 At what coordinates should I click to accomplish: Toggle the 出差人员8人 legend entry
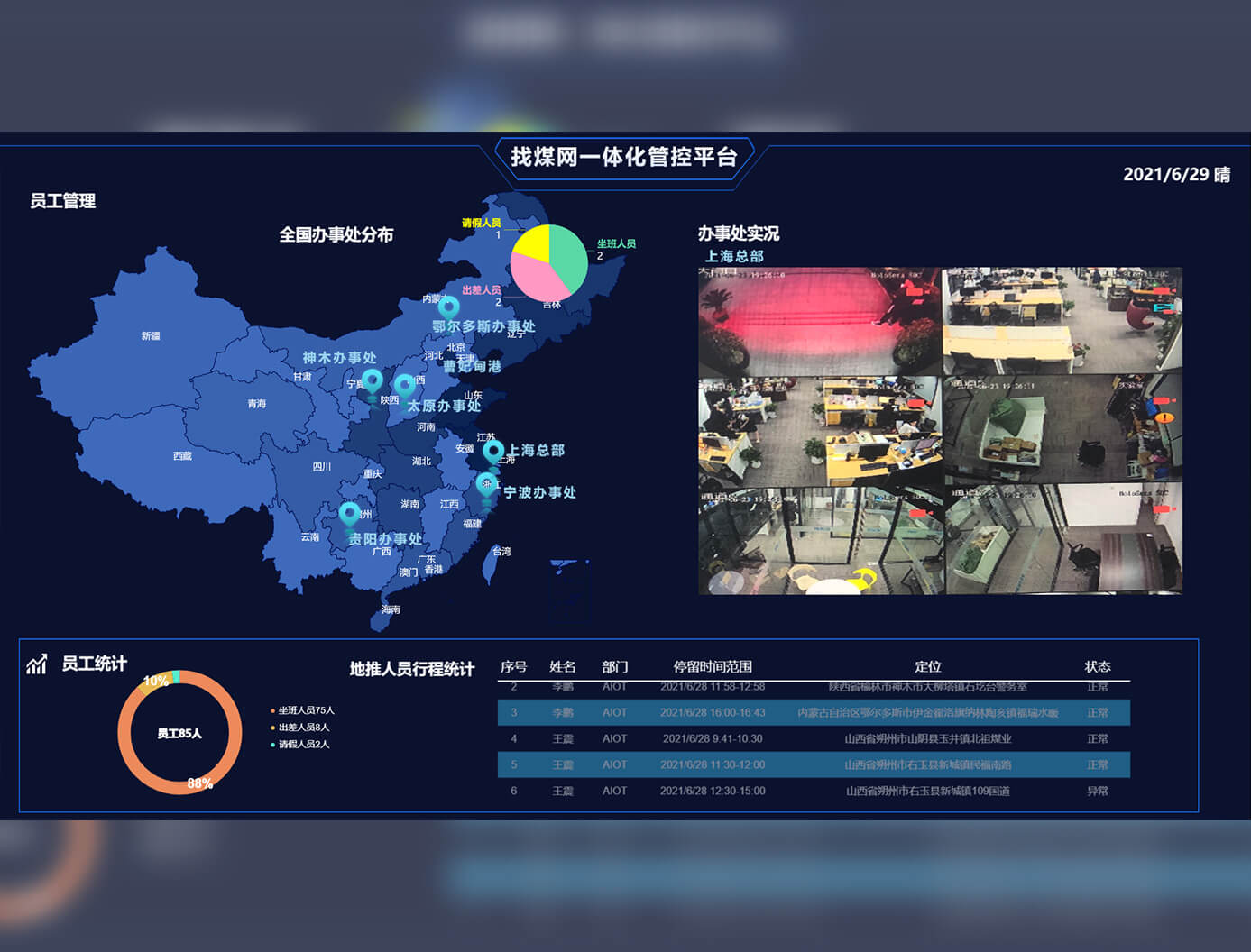coord(299,726)
